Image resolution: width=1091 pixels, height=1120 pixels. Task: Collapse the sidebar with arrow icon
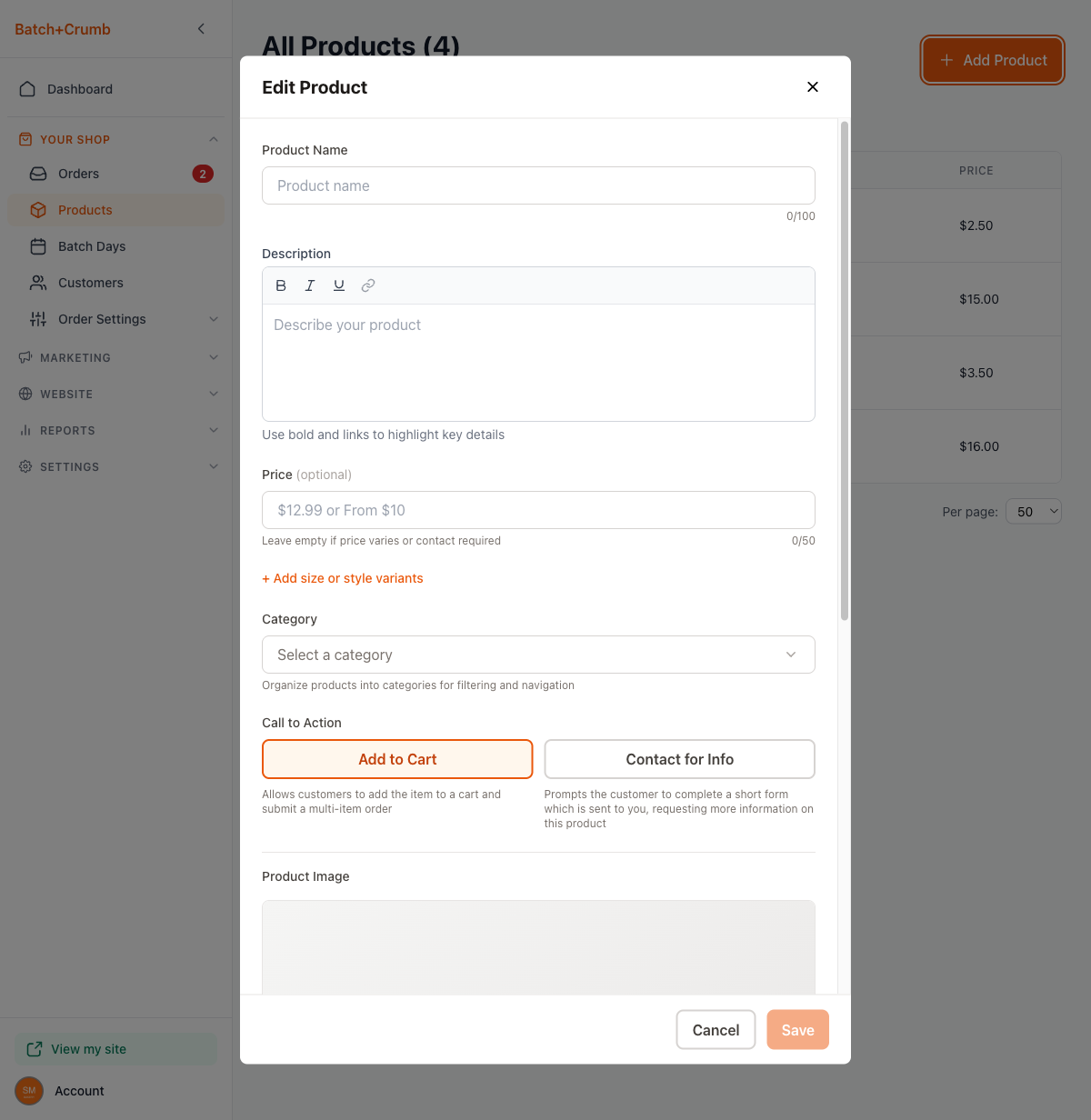tap(201, 29)
